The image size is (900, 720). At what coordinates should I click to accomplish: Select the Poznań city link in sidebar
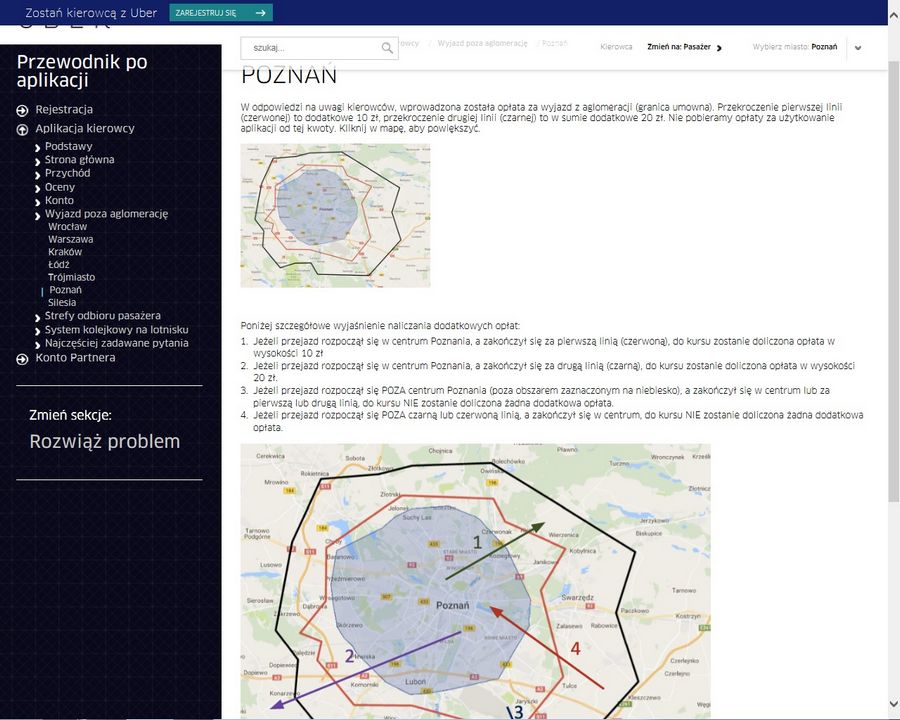(x=65, y=290)
